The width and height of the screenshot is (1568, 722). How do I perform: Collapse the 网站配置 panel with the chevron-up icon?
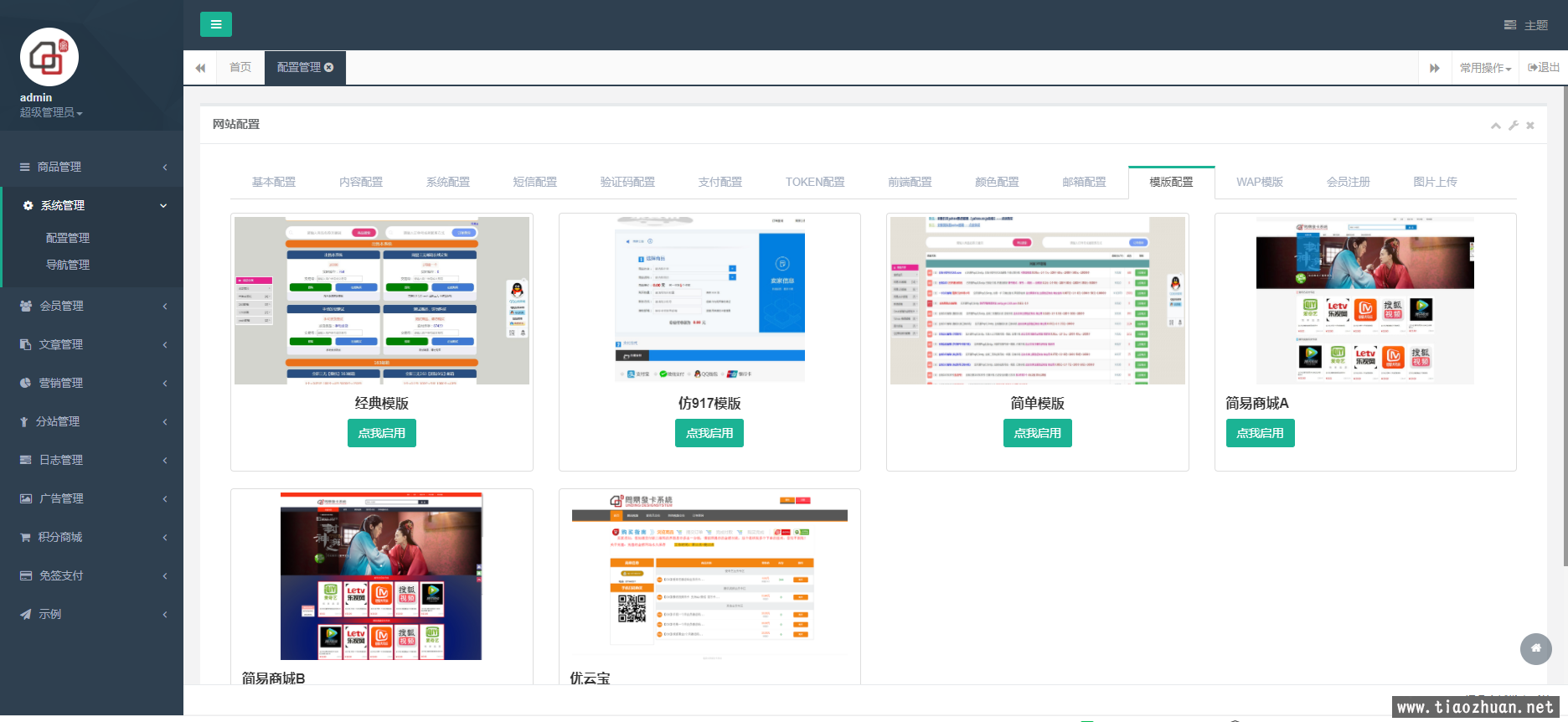tap(1495, 126)
